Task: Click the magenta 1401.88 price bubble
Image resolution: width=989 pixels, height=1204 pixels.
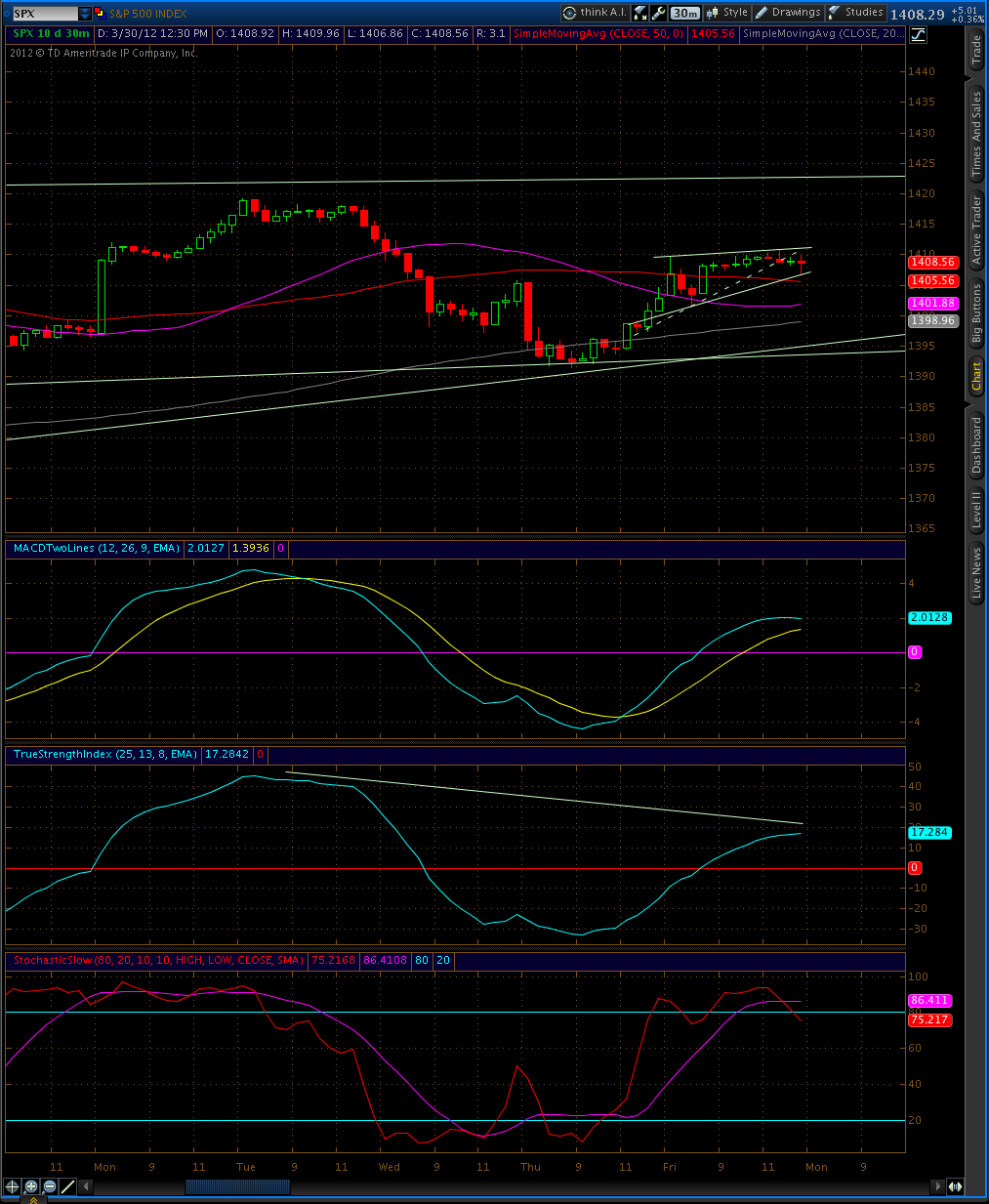Action: (x=932, y=304)
